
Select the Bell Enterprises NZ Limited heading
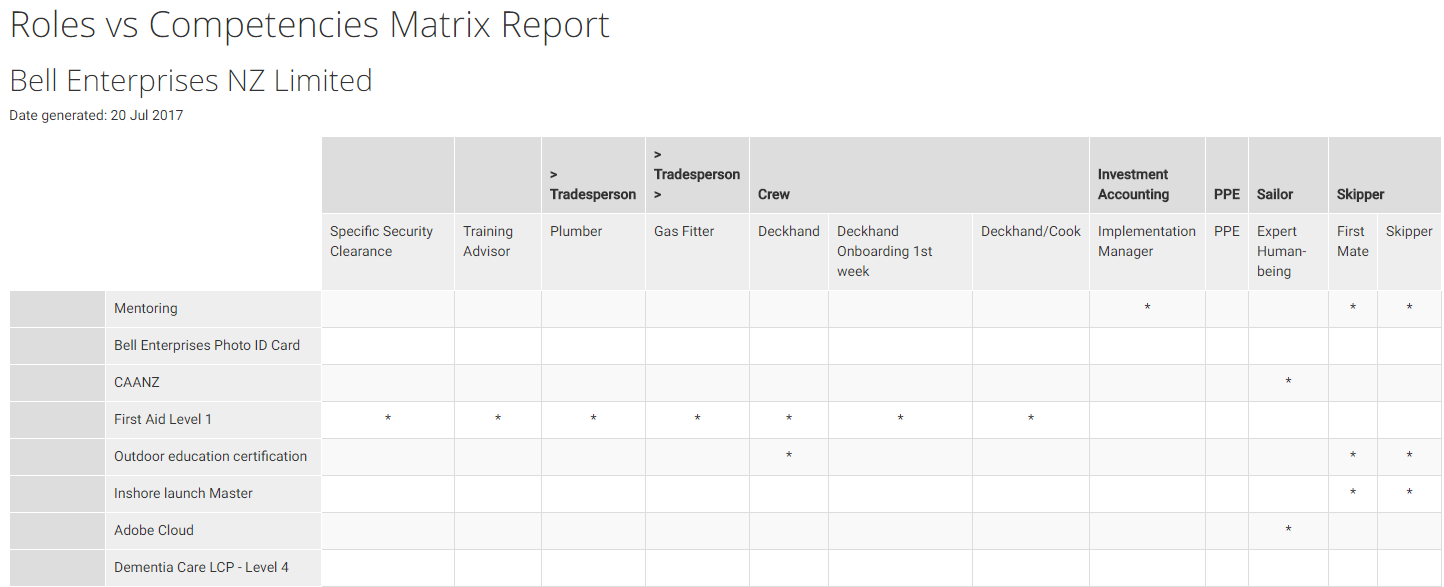pyautogui.click(x=191, y=81)
